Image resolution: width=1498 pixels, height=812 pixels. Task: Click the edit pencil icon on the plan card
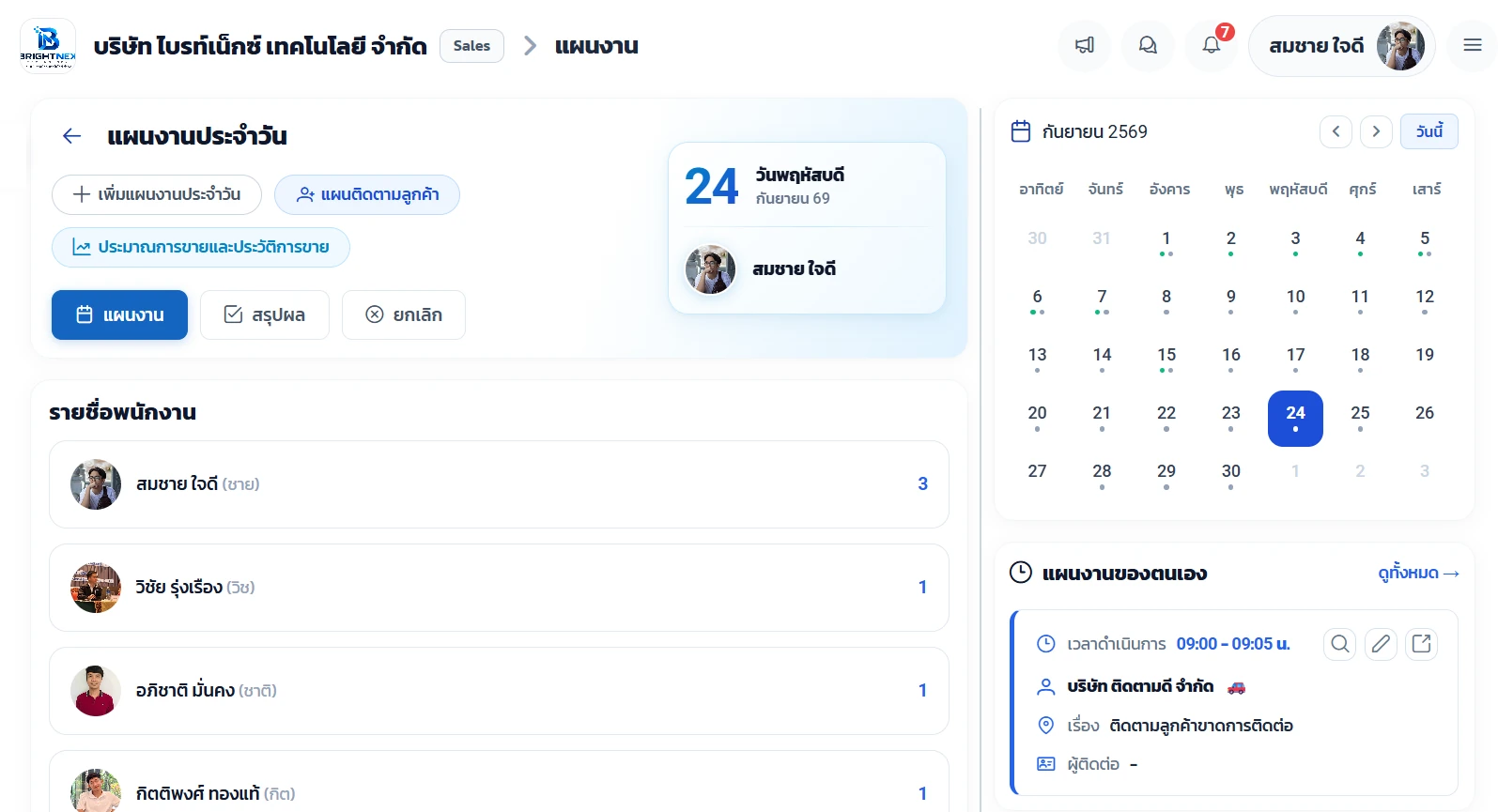pos(1381,644)
